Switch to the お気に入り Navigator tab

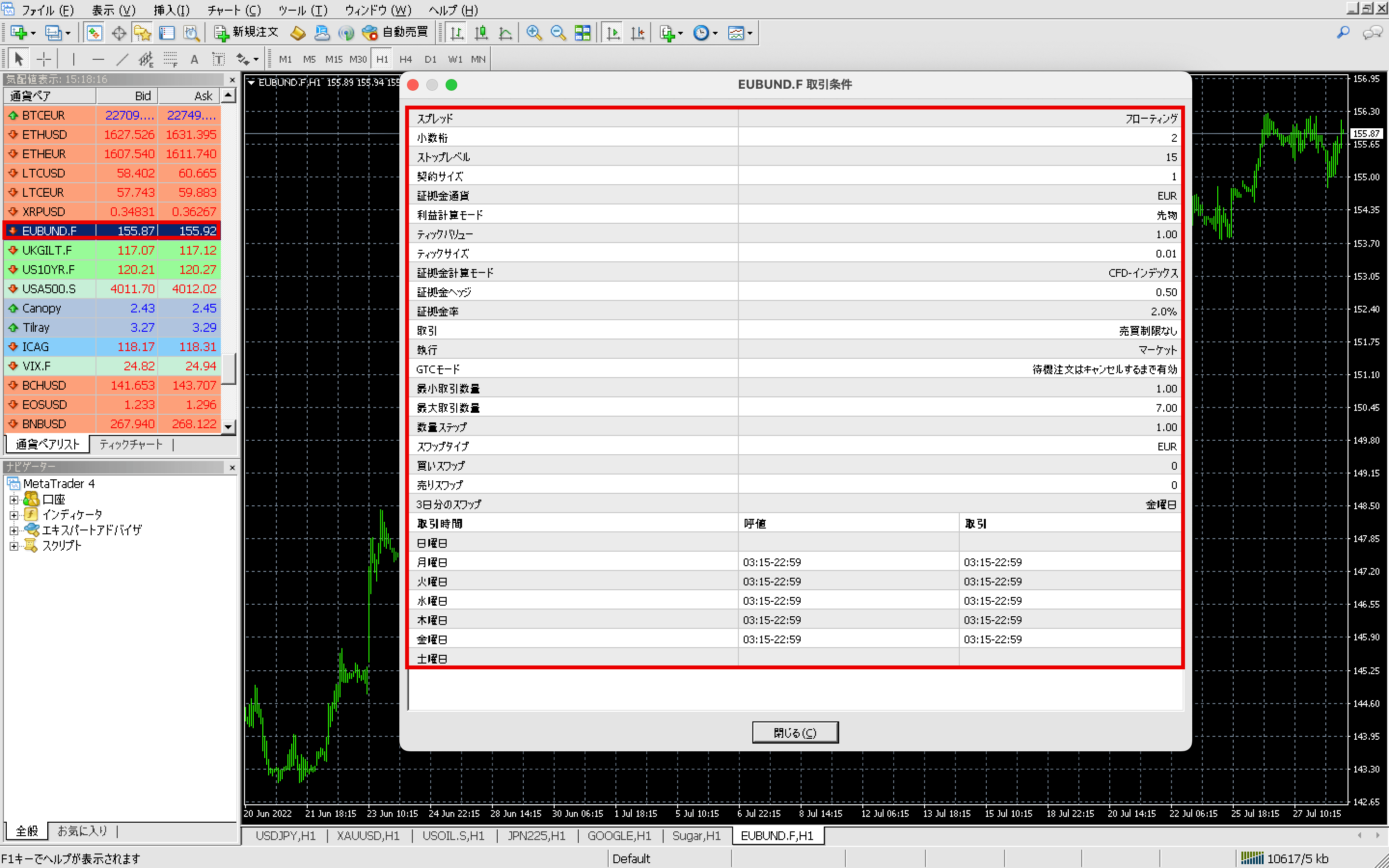coord(82,831)
